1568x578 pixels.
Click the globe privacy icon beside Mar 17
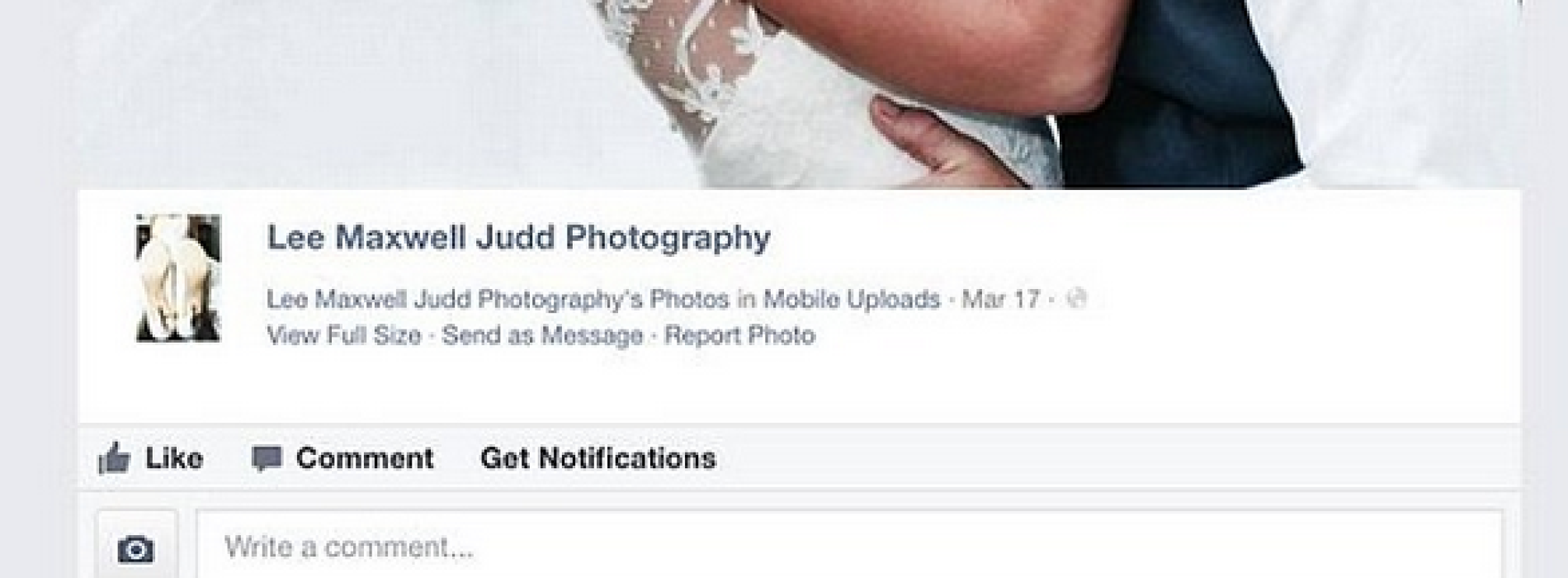pyautogui.click(x=1076, y=298)
